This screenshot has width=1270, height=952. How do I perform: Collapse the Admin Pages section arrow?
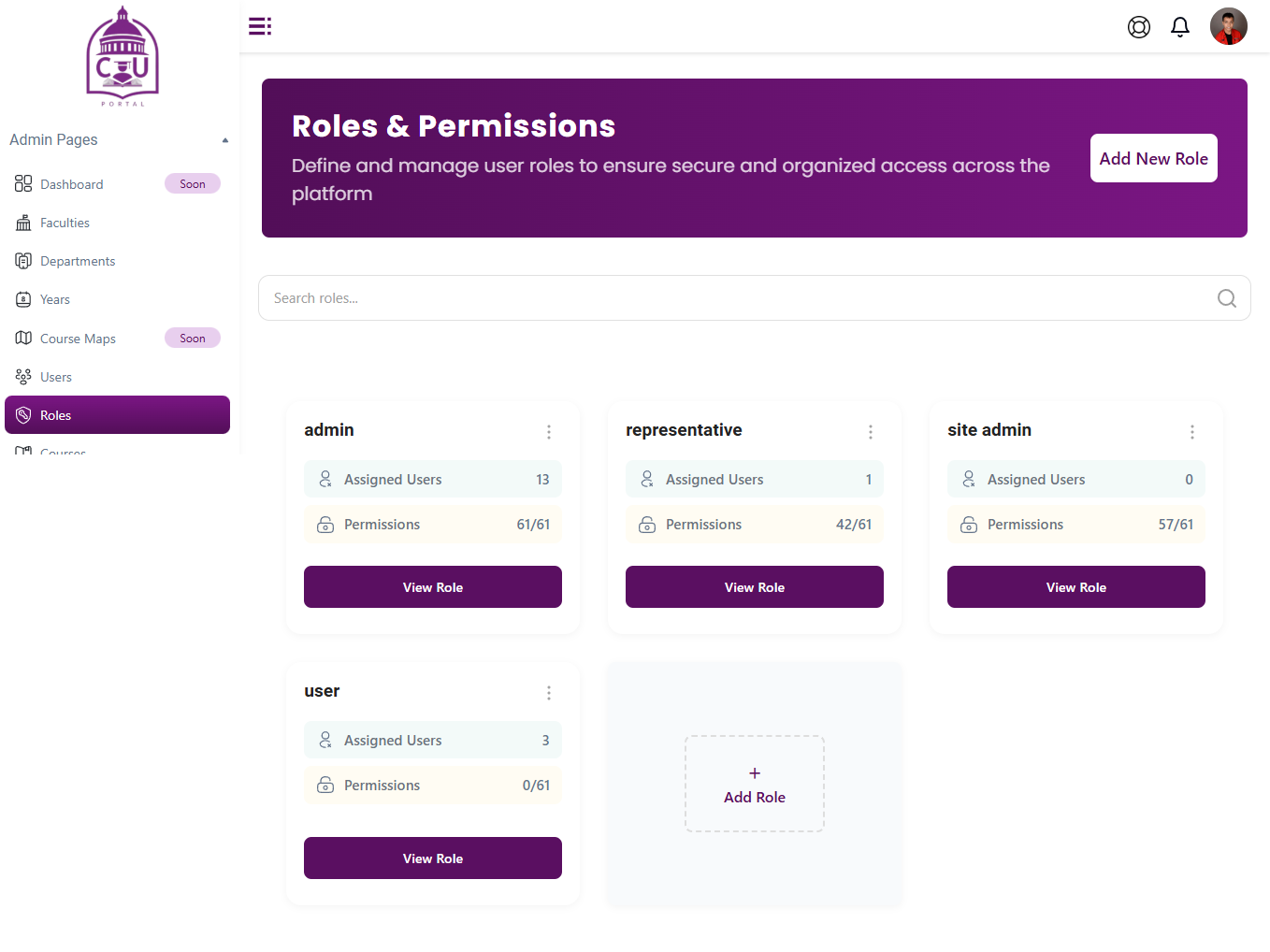point(224,140)
